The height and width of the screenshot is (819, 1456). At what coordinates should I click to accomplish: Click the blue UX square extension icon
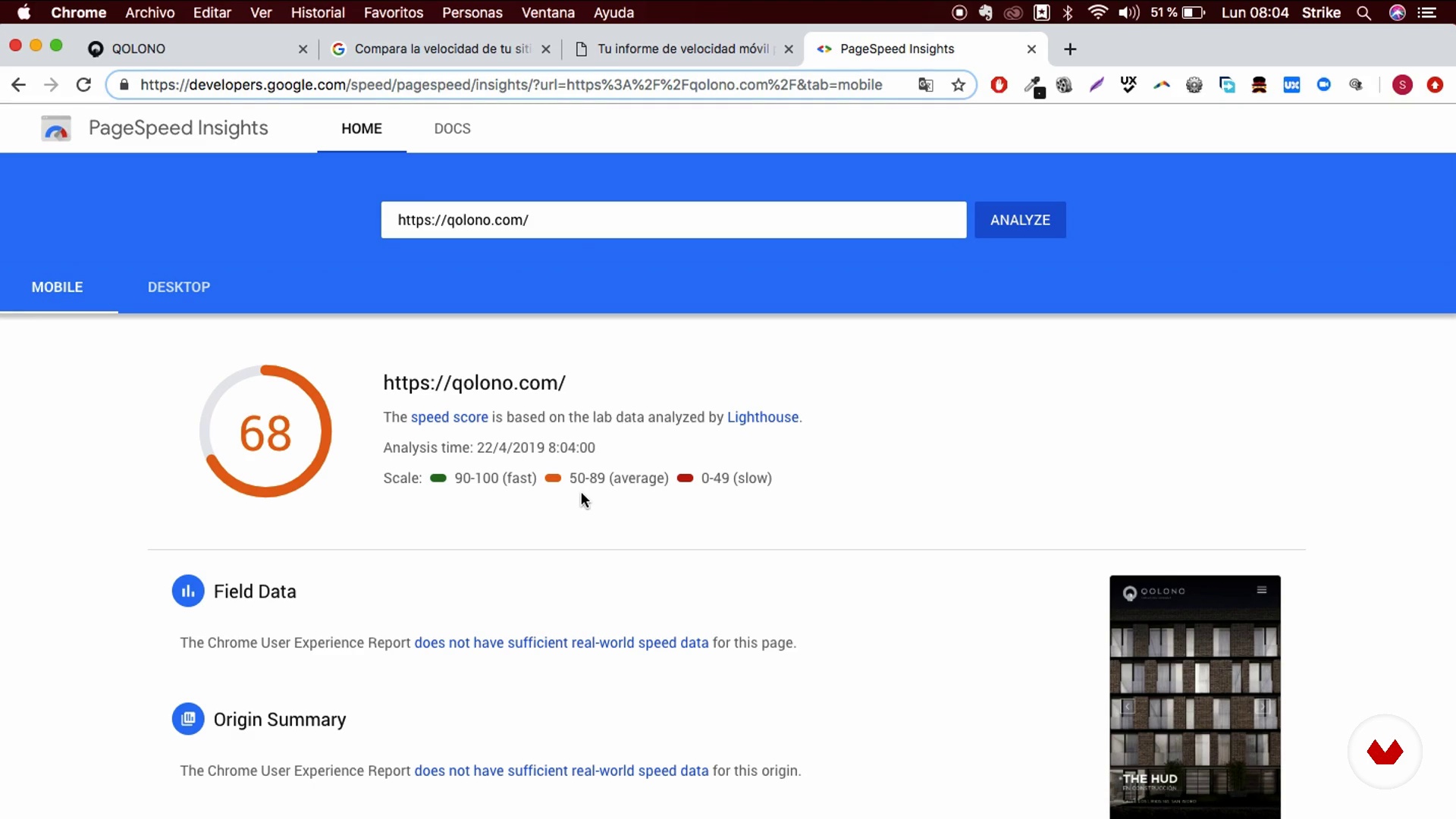coord(1291,85)
